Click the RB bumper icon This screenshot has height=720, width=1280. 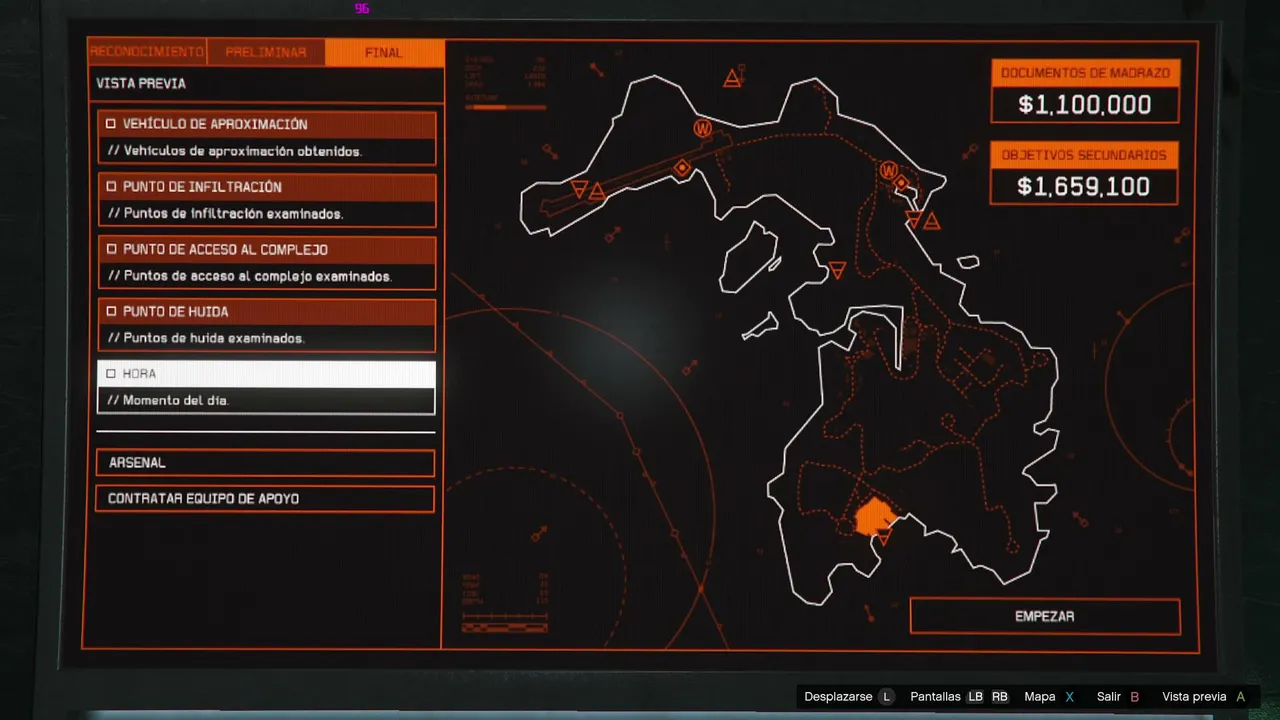1000,697
